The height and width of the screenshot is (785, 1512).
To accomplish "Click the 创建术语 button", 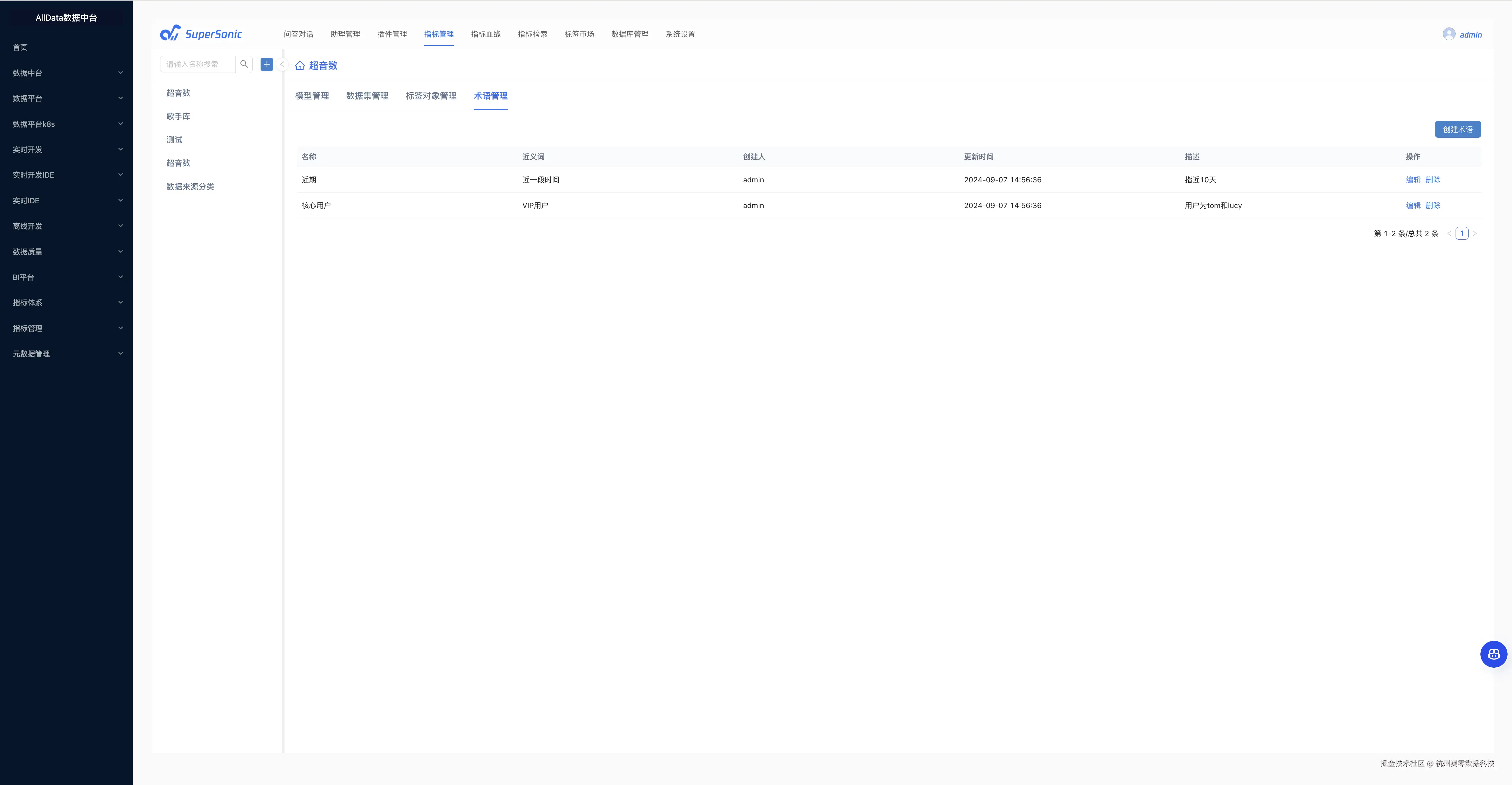I will pyautogui.click(x=1457, y=129).
